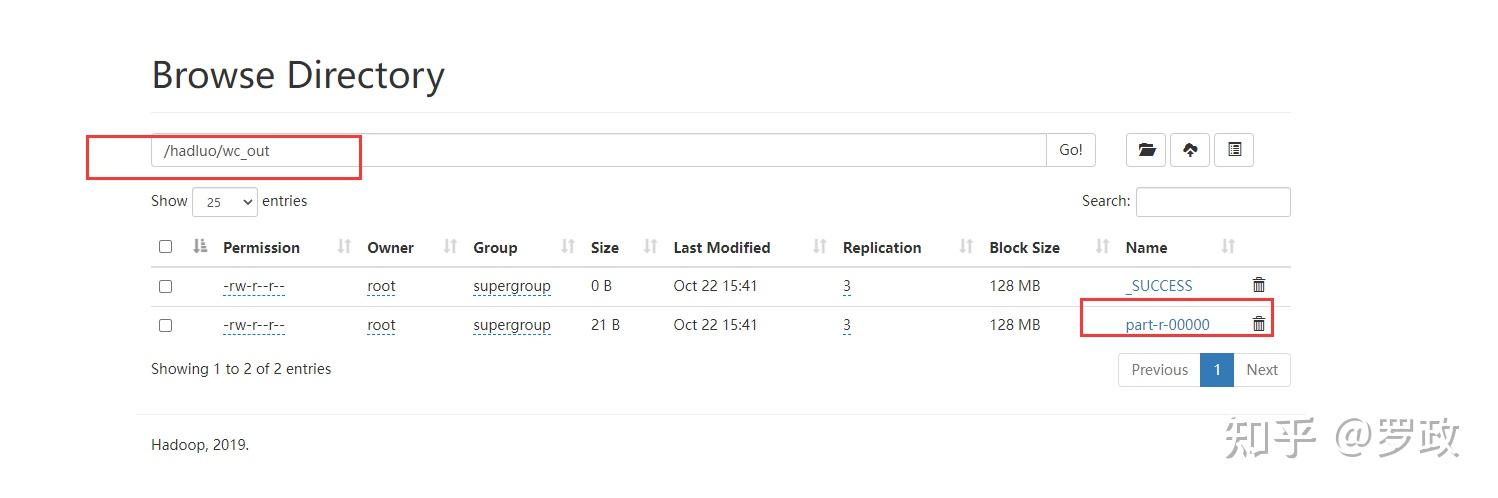Sort by the Permission column arrows
Viewport: 1498px width, 498px height.
(x=344, y=247)
